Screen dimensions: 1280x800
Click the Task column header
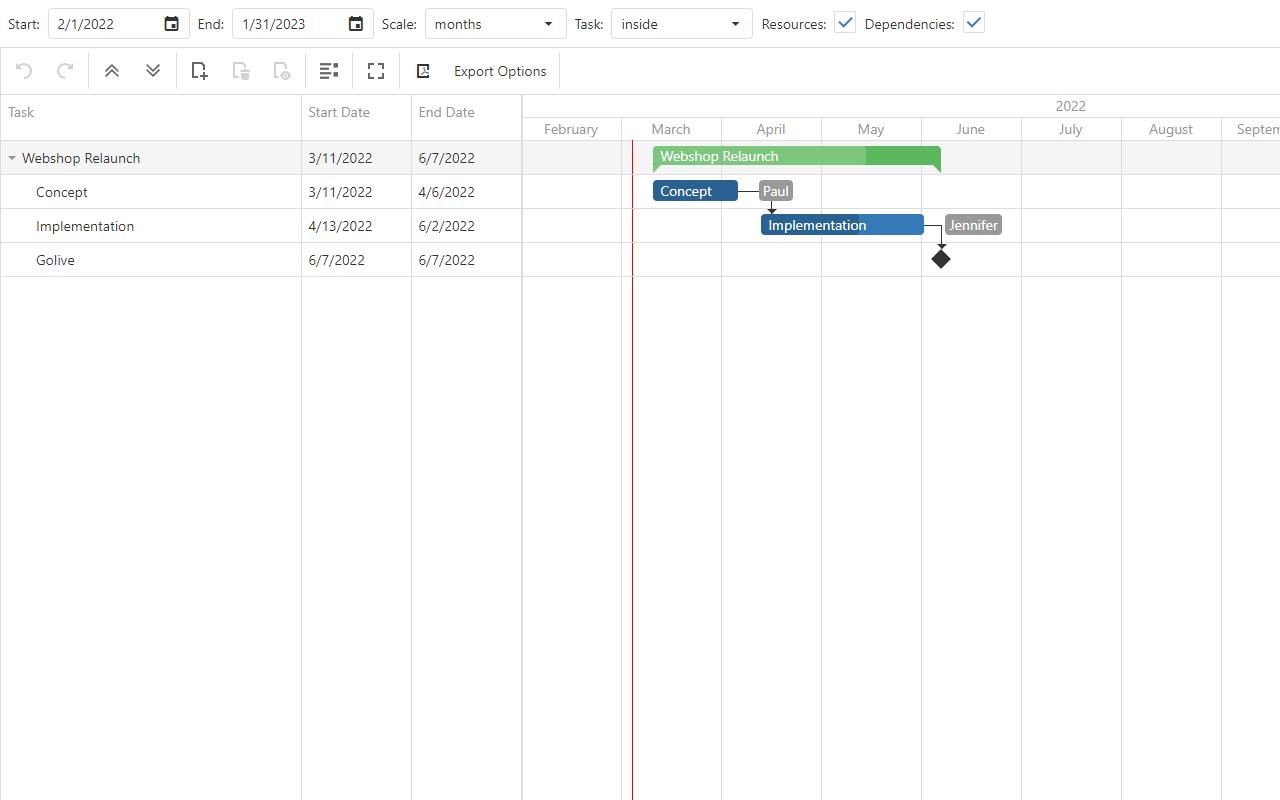click(20, 112)
